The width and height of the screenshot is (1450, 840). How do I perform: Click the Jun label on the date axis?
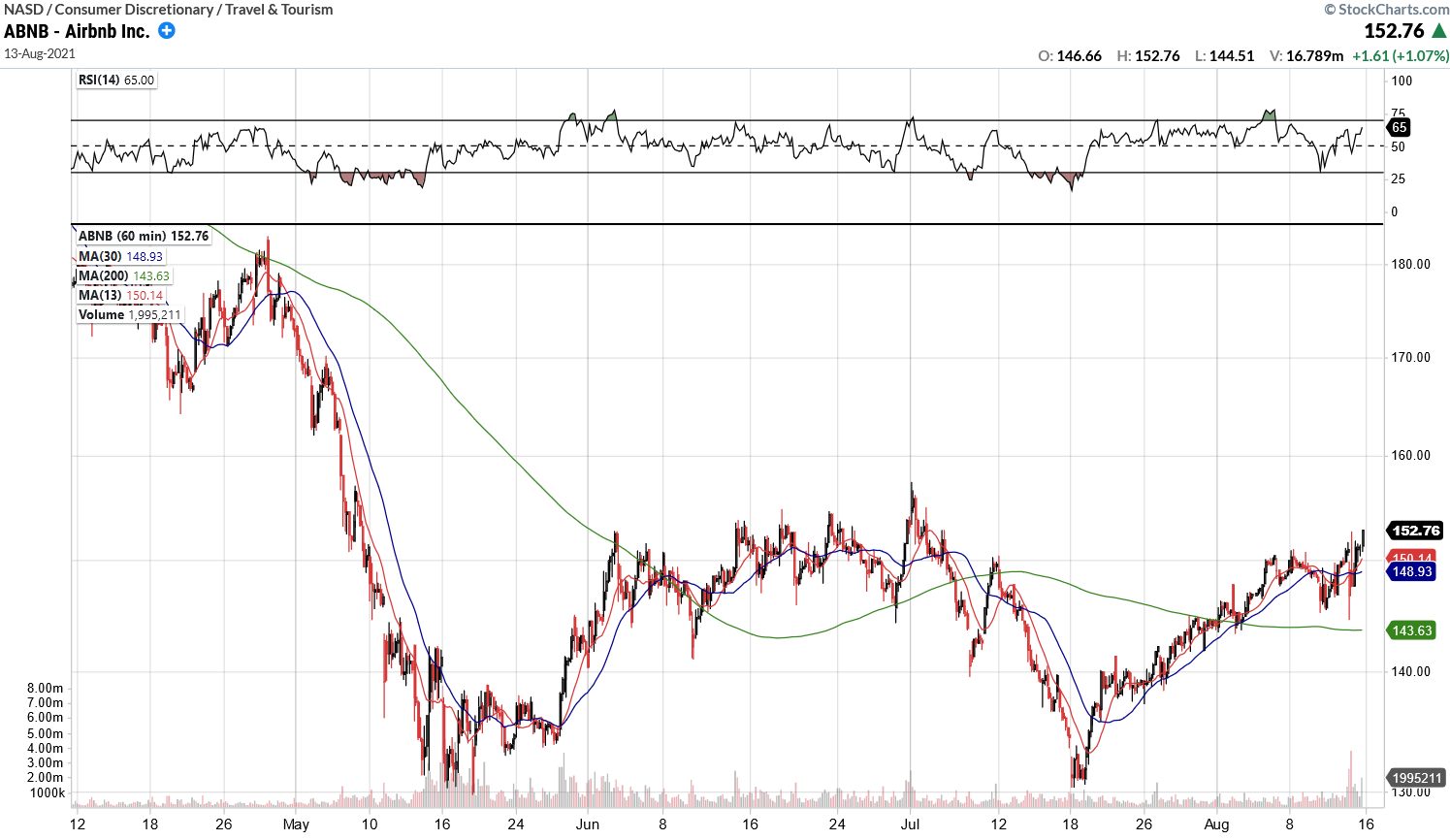click(x=587, y=824)
